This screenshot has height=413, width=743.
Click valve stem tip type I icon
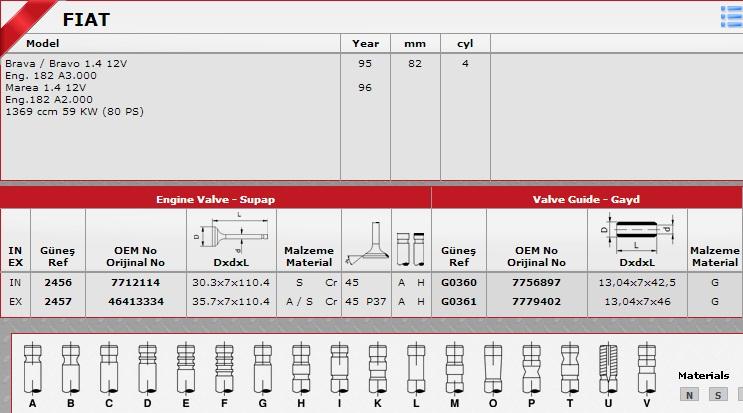339,368
